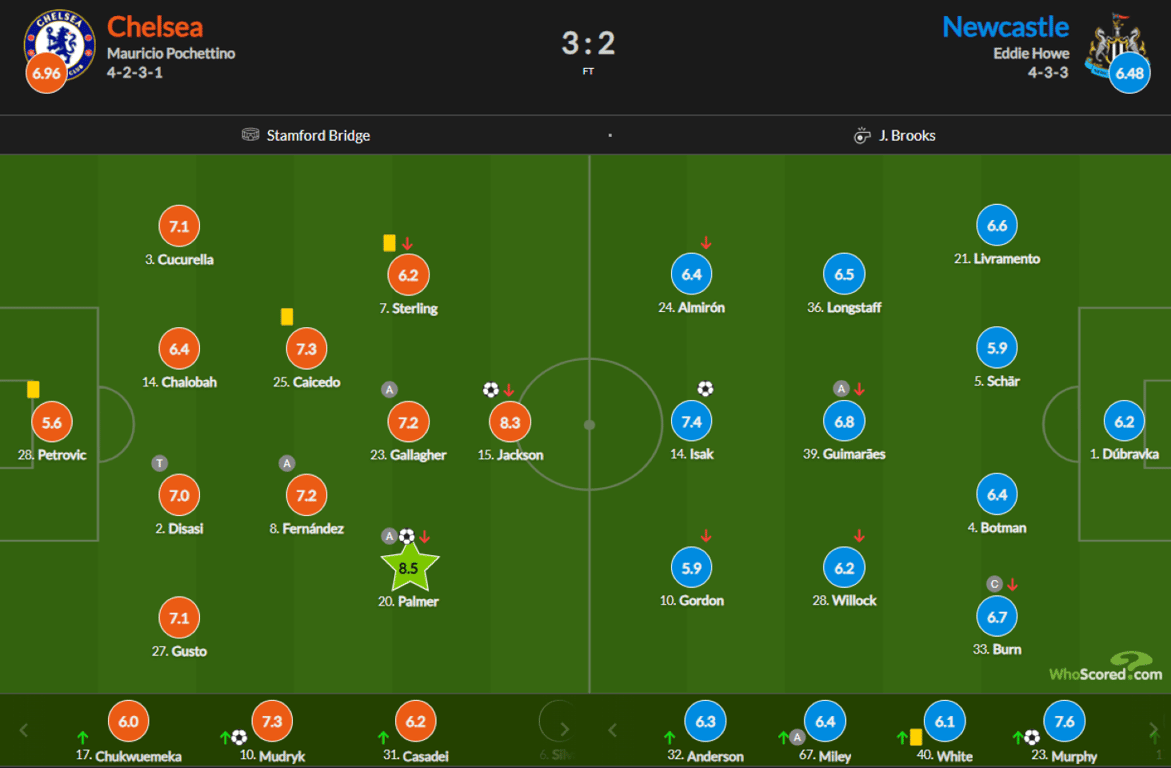The image size is (1171, 768).
Task: Open the Newcastle team name link
Action: [1005, 26]
